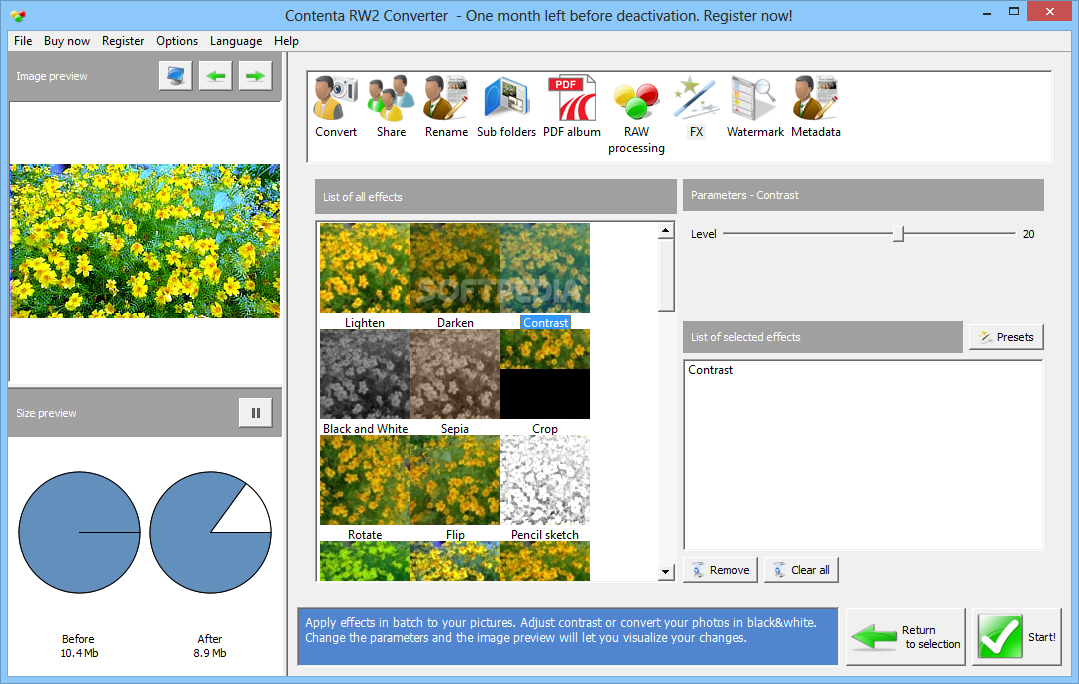Maximize the Contenta RW2 Converter window

coord(1014,11)
